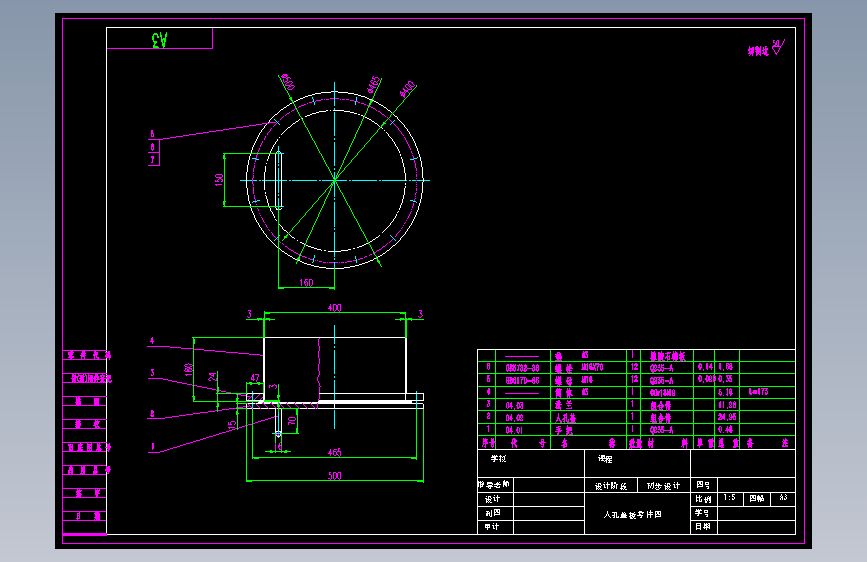The width and height of the screenshot is (867, 562).
Task: Select the 160 dimension below the circular view
Action: pyautogui.click(x=306, y=283)
